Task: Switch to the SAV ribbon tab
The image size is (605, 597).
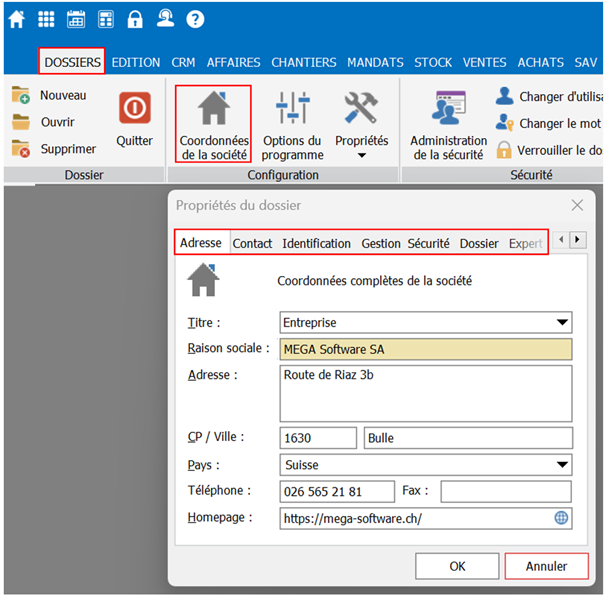Action: [585, 62]
